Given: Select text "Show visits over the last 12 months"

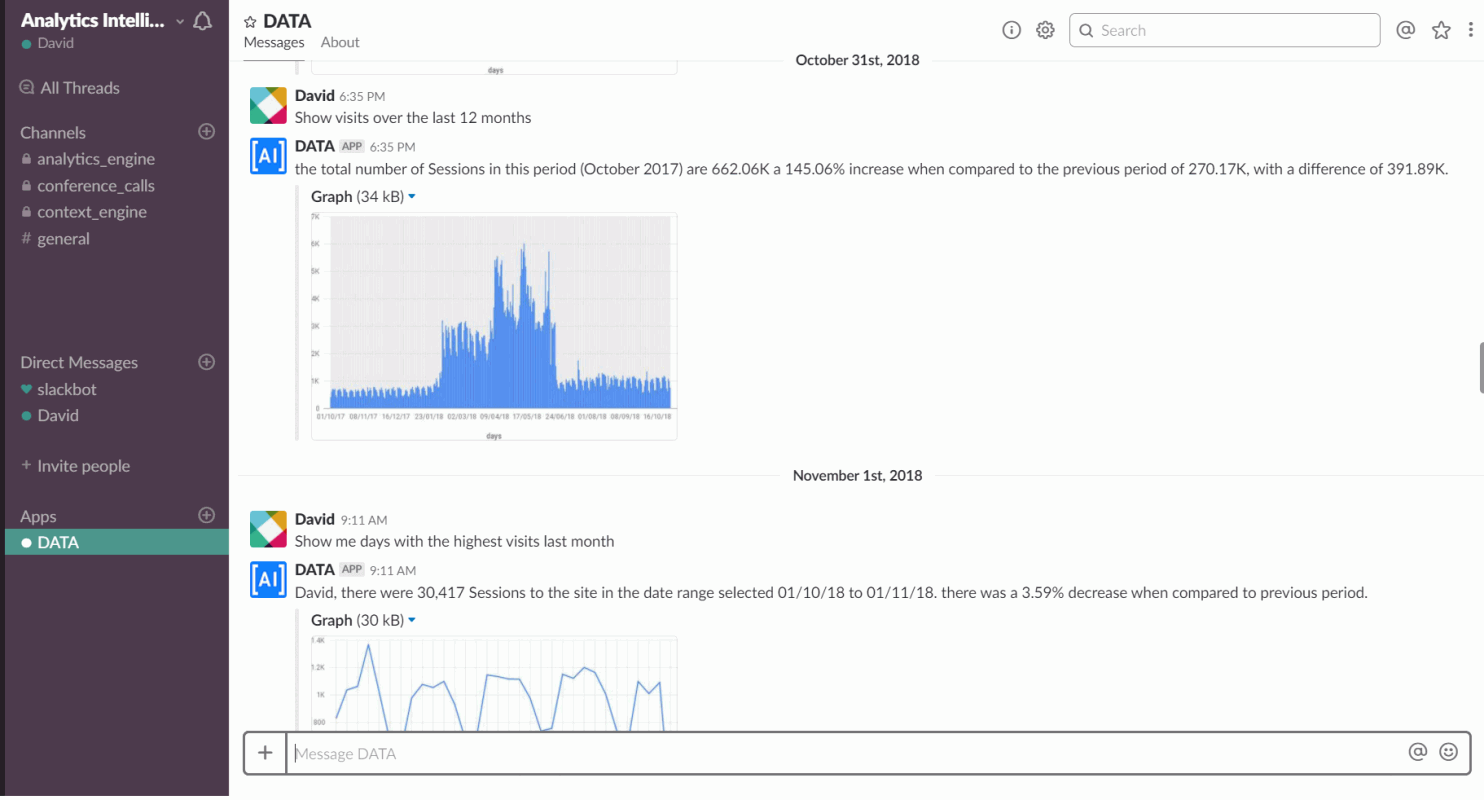Looking at the screenshot, I should pos(413,118).
